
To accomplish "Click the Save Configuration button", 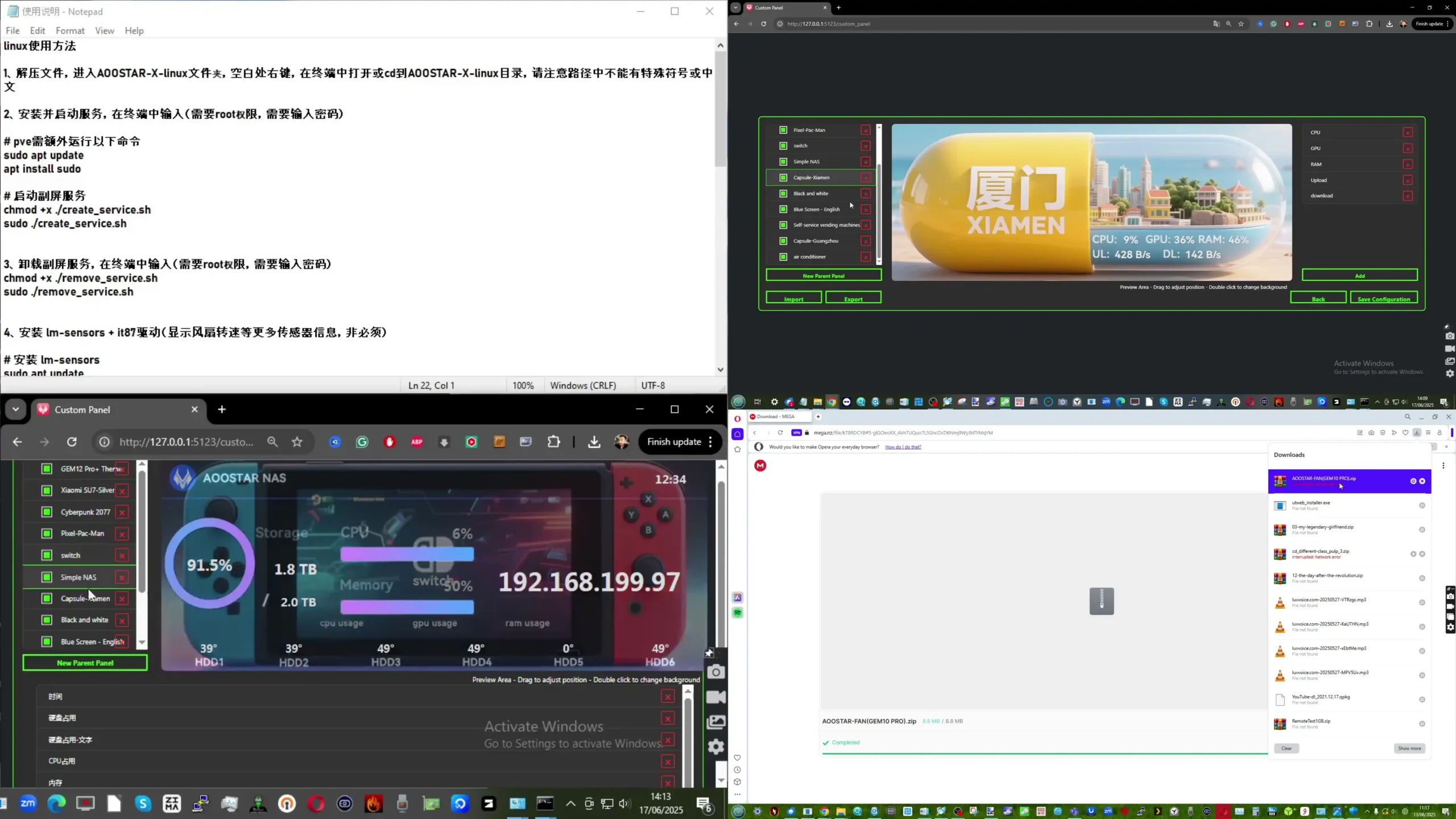I will click(1384, 298).
